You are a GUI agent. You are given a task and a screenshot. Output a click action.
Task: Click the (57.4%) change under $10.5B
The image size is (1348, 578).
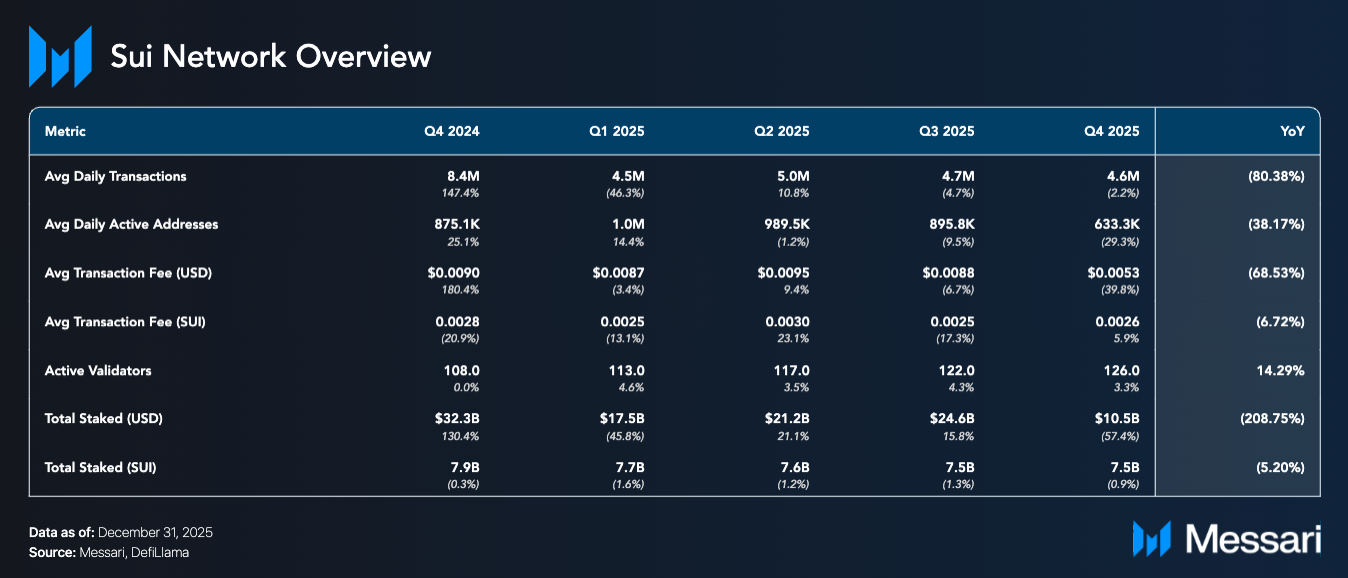pos(1120,435)
